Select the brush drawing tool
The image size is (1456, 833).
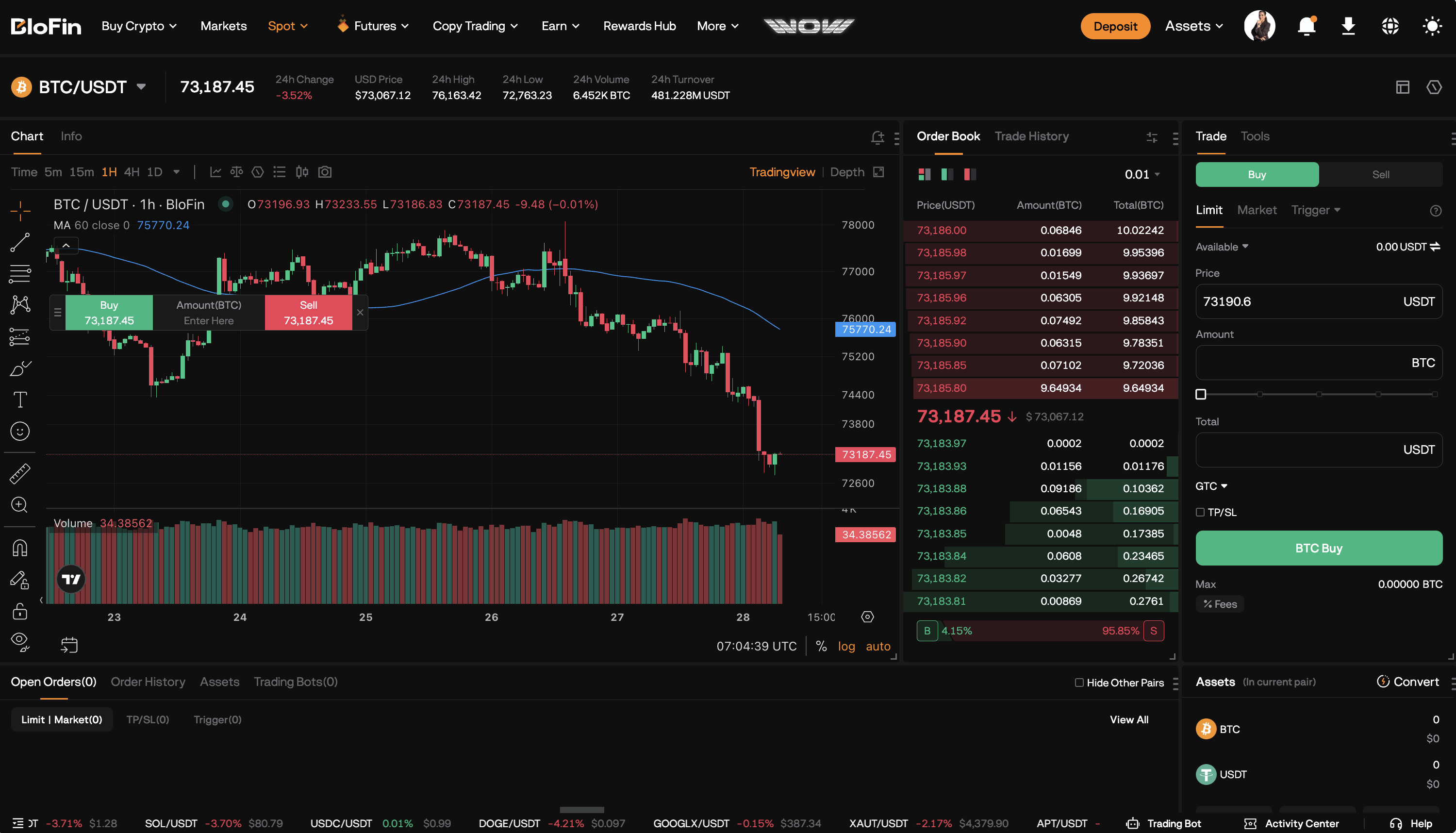click(20, 368)
